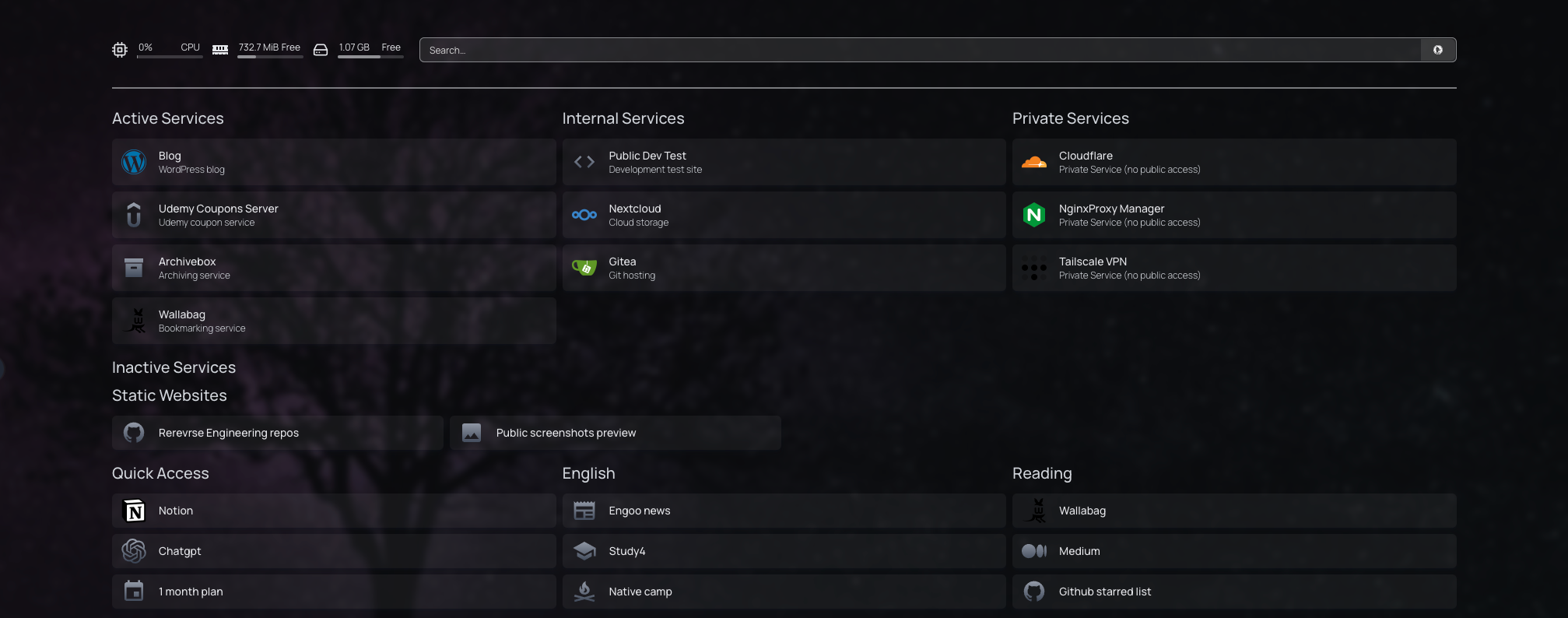Click the WordPress icon for Blog
Screen dimensions: 1568x618
134,162
